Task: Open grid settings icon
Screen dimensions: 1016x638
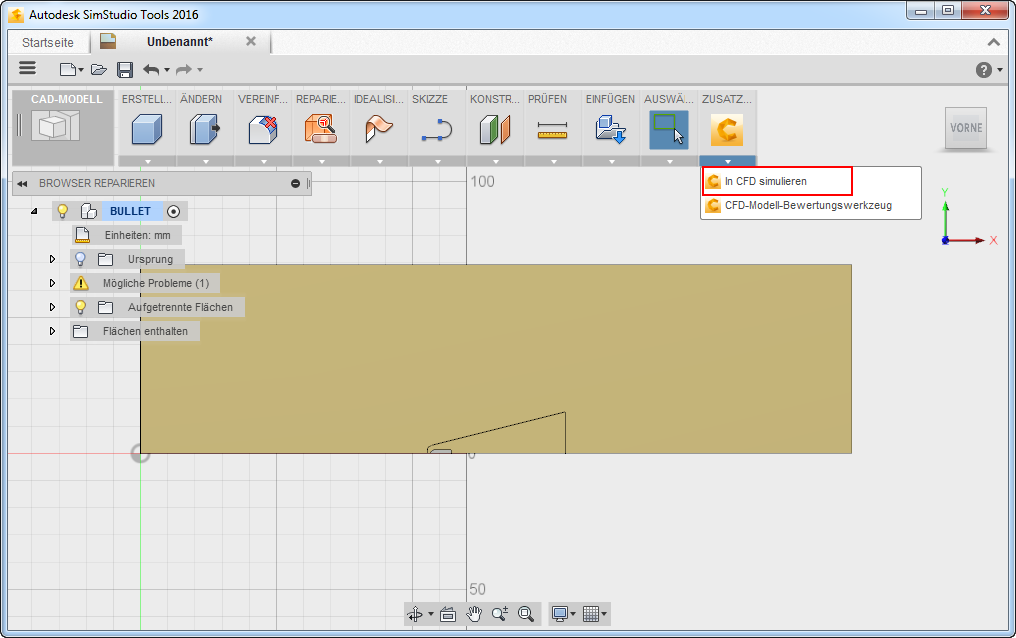Action: 590,613
